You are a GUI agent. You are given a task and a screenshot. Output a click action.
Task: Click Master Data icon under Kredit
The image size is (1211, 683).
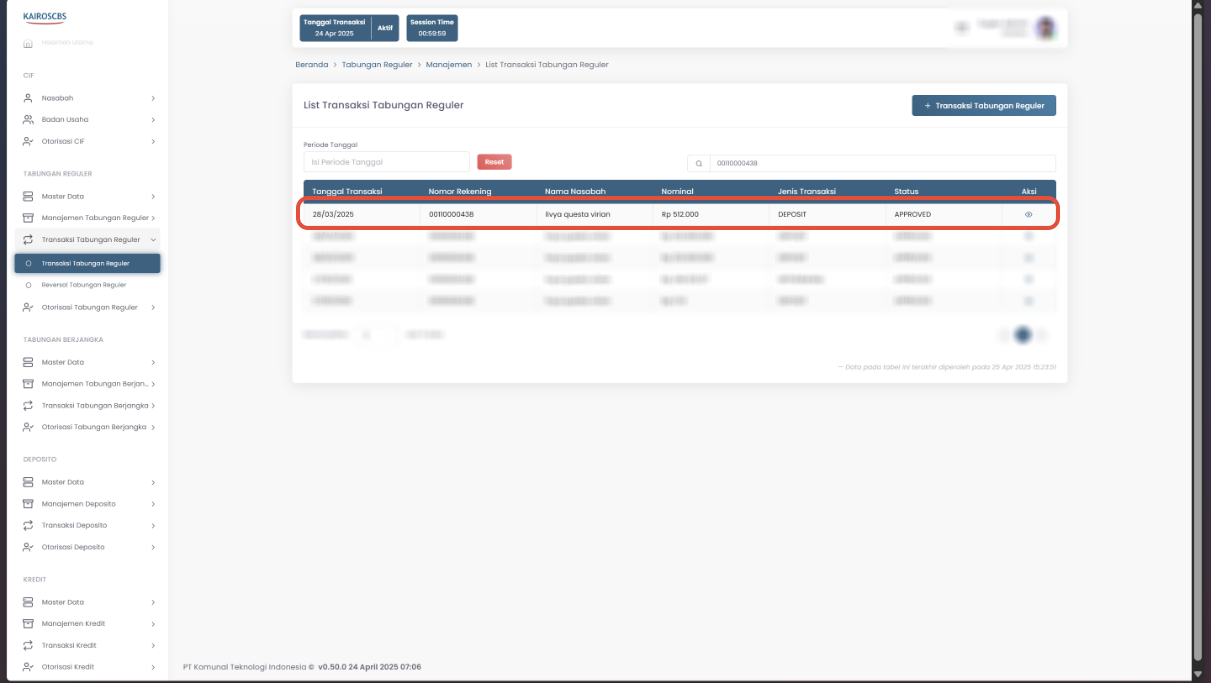tap(29, 602)
